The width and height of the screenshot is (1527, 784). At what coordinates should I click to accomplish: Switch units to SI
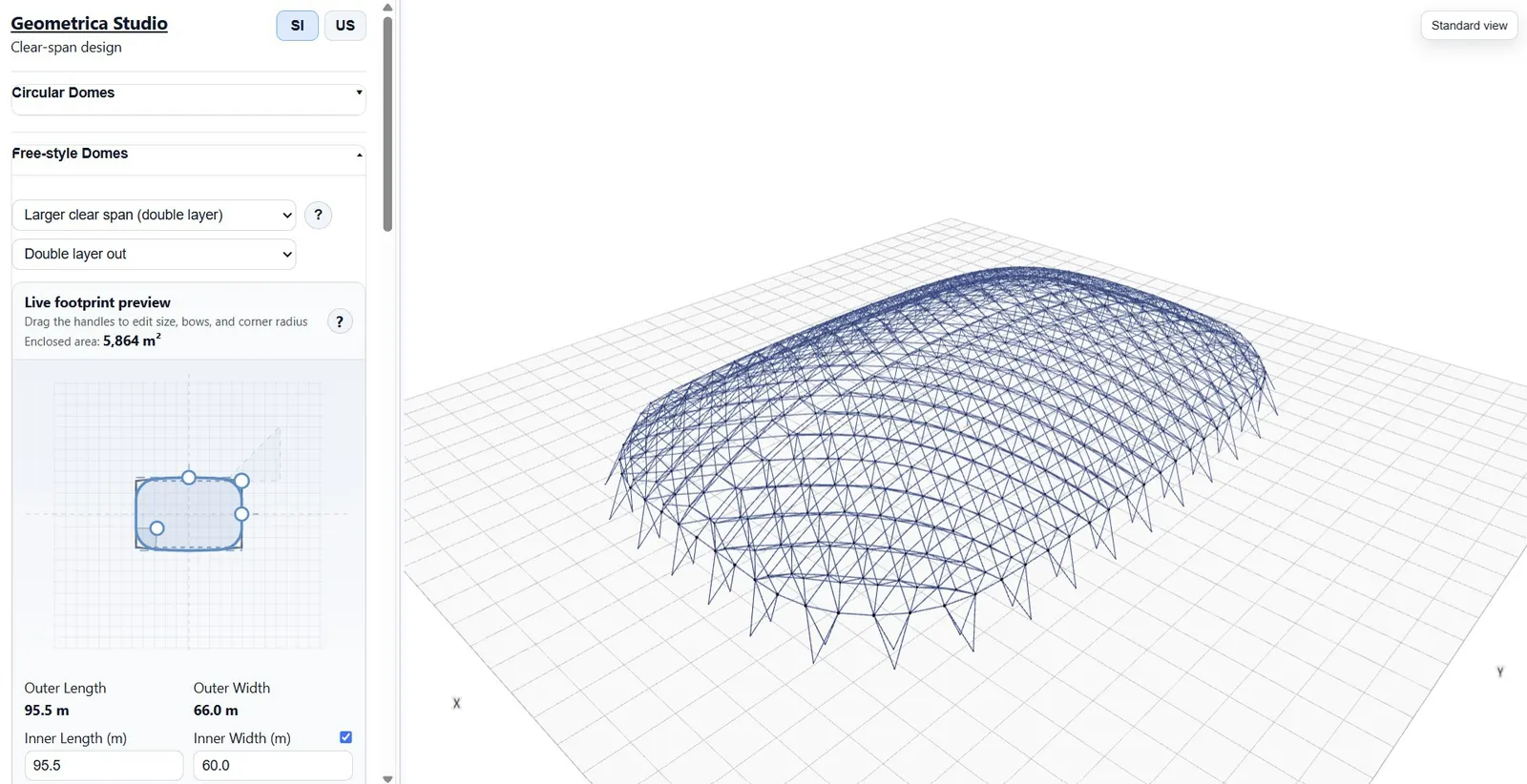point(298,26)
